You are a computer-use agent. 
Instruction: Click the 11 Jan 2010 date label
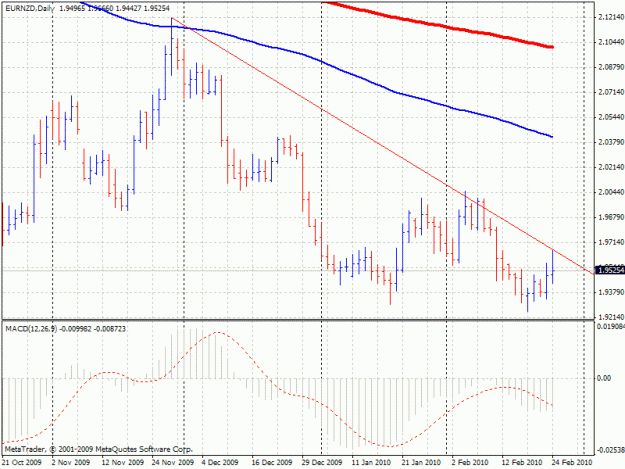(371, 462)
